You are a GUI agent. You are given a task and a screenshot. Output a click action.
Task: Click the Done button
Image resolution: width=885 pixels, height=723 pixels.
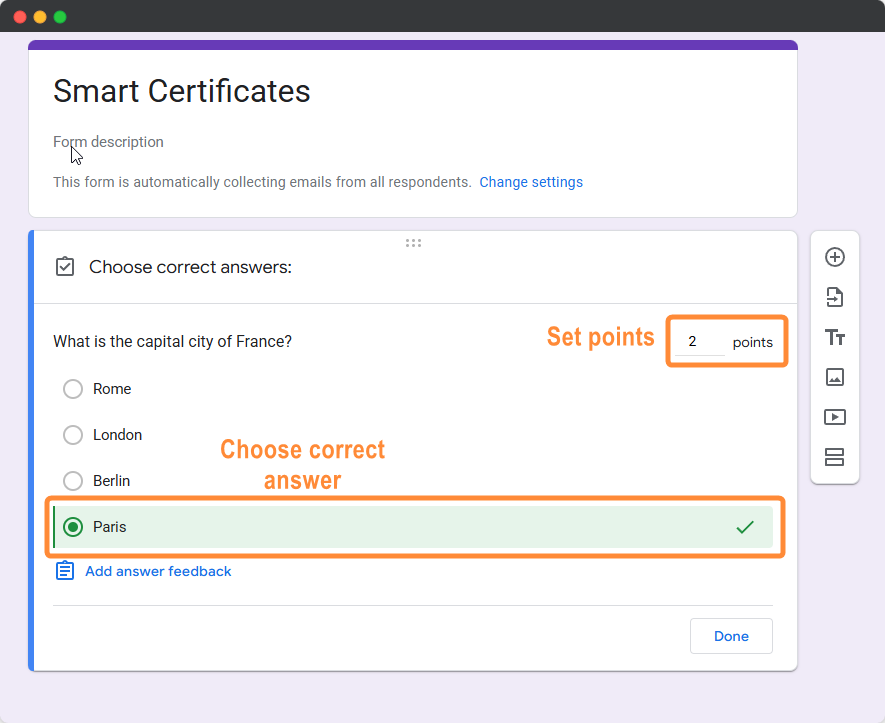[x=731, y=636]
